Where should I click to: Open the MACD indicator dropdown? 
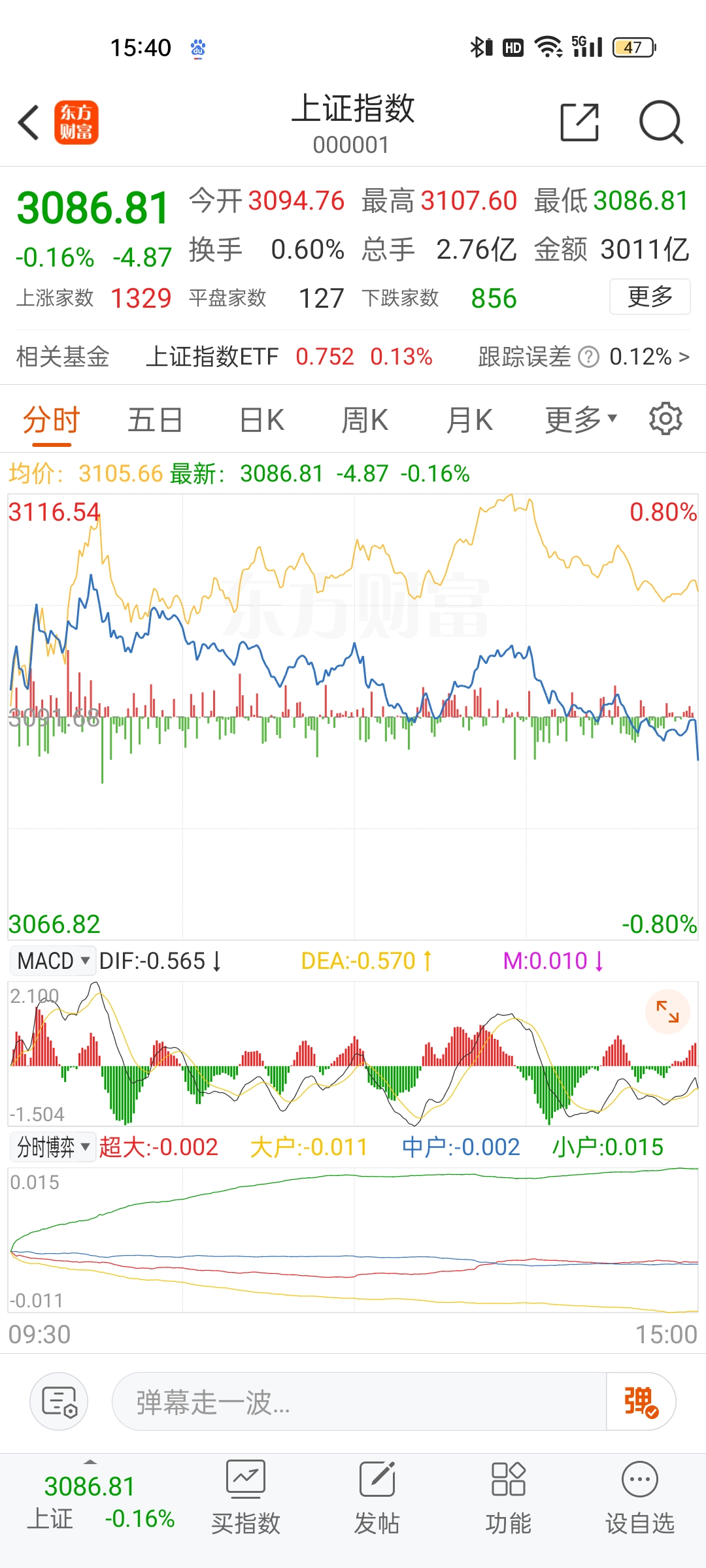tap(52, 961)
